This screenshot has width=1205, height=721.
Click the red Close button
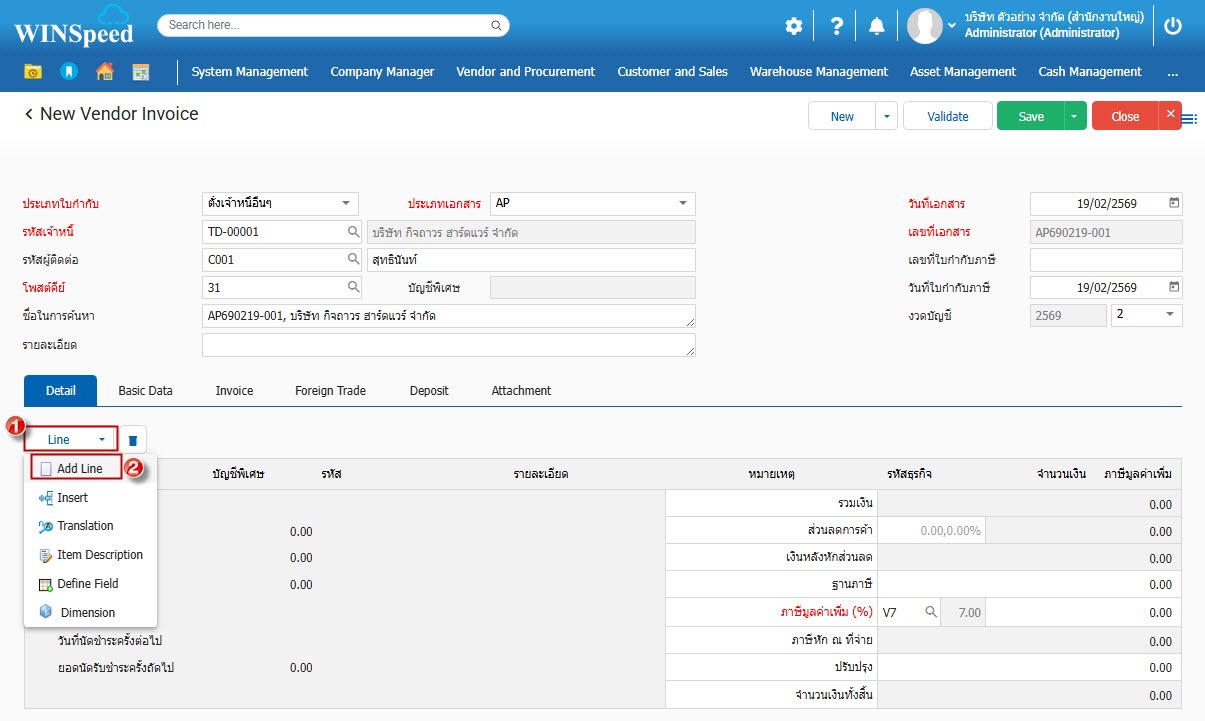point(1124,117)
